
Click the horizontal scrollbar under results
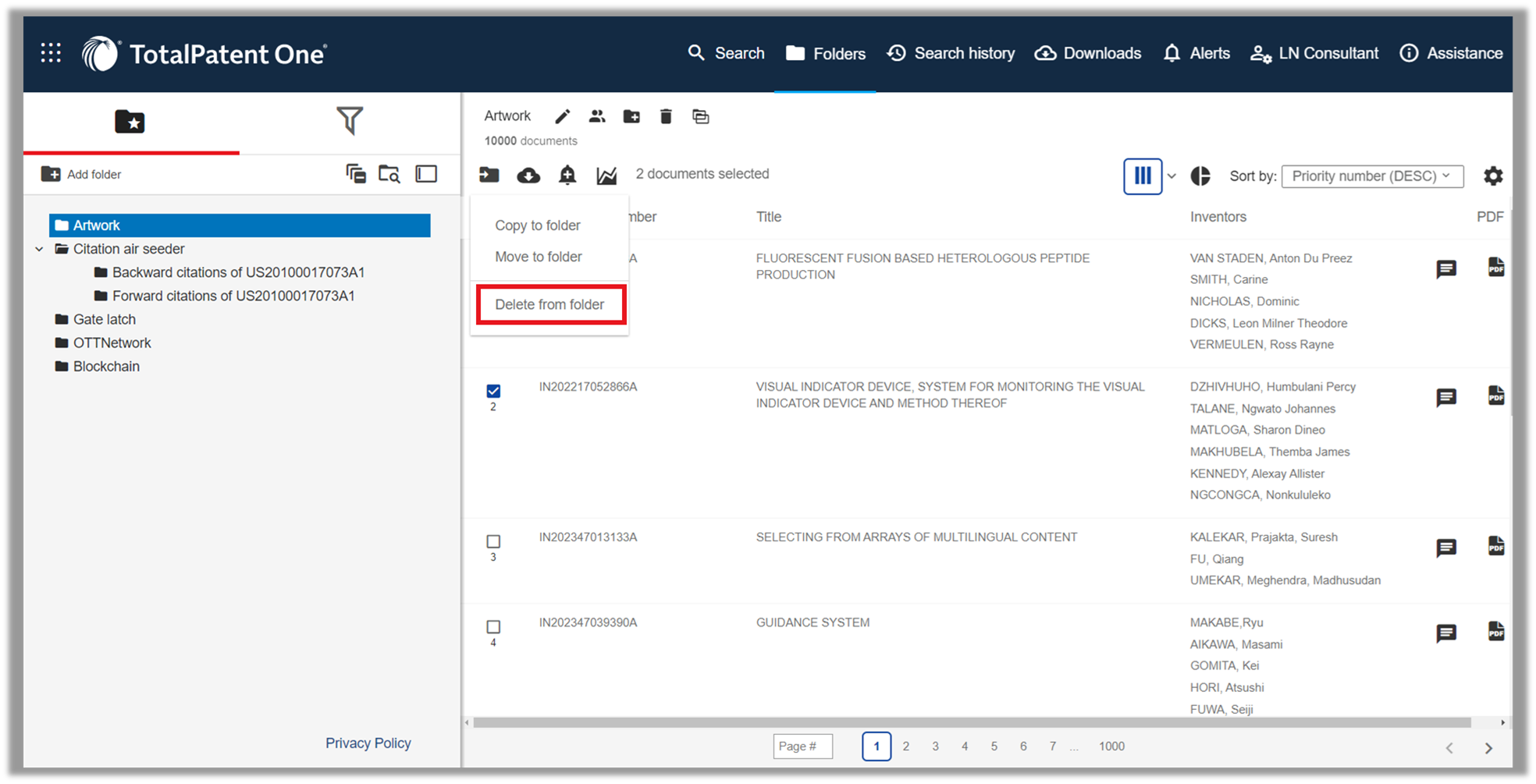(x=972, y=723)
